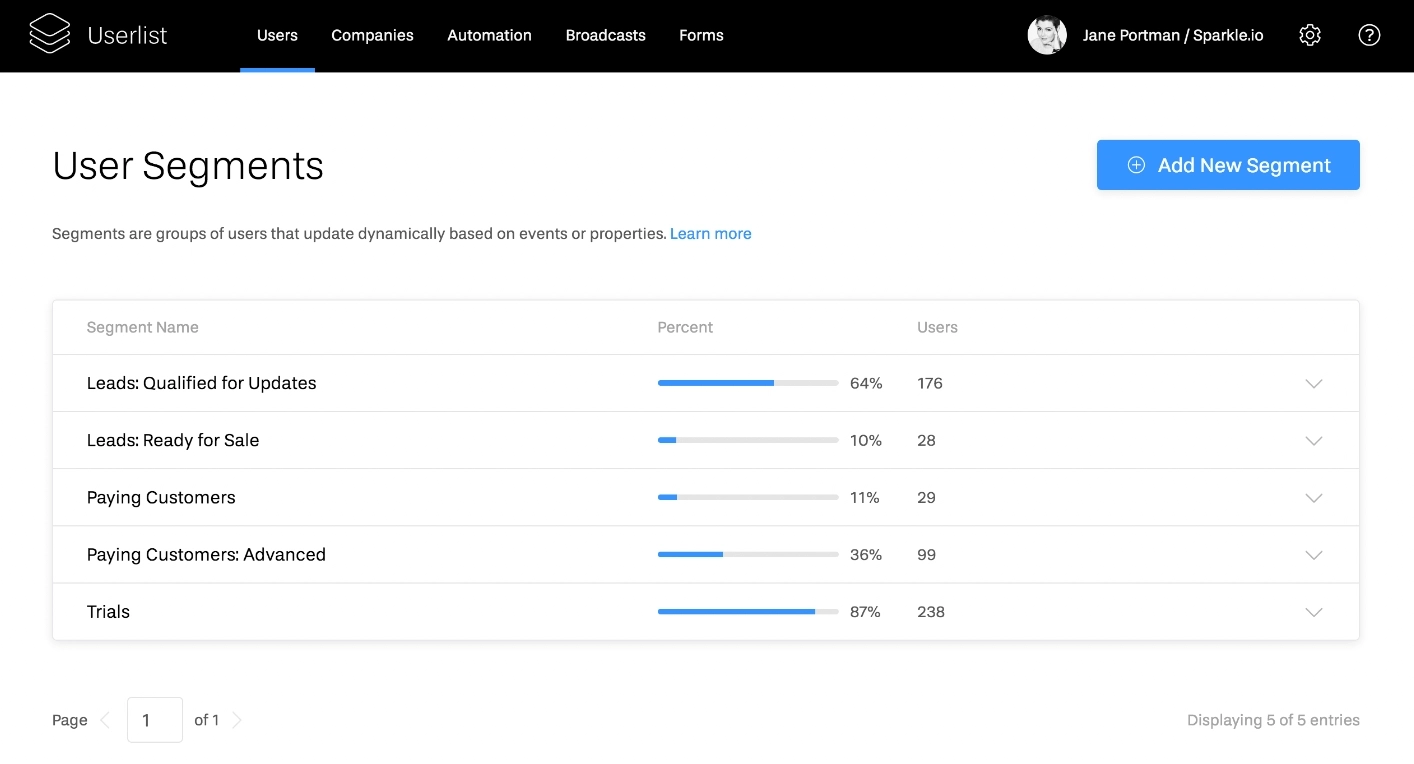
Task: Open the Learn more link
Action: click(711, 233)
